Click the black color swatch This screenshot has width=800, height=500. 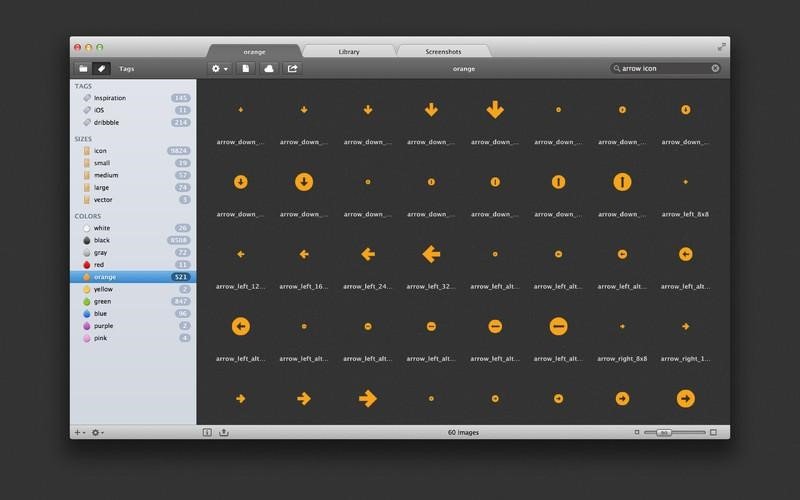click(87, 240)
